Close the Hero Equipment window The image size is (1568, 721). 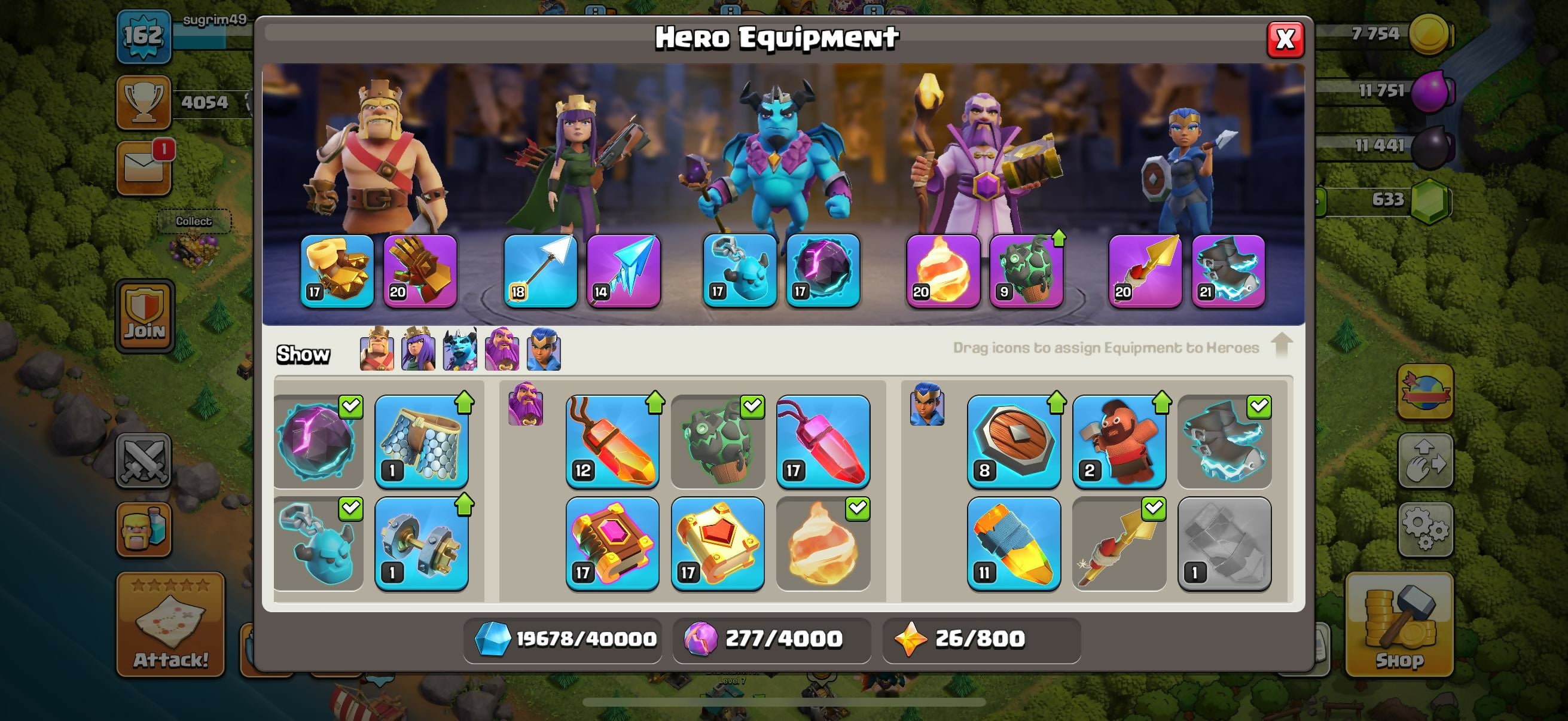pyautogui.click(x=1285, y=40)
